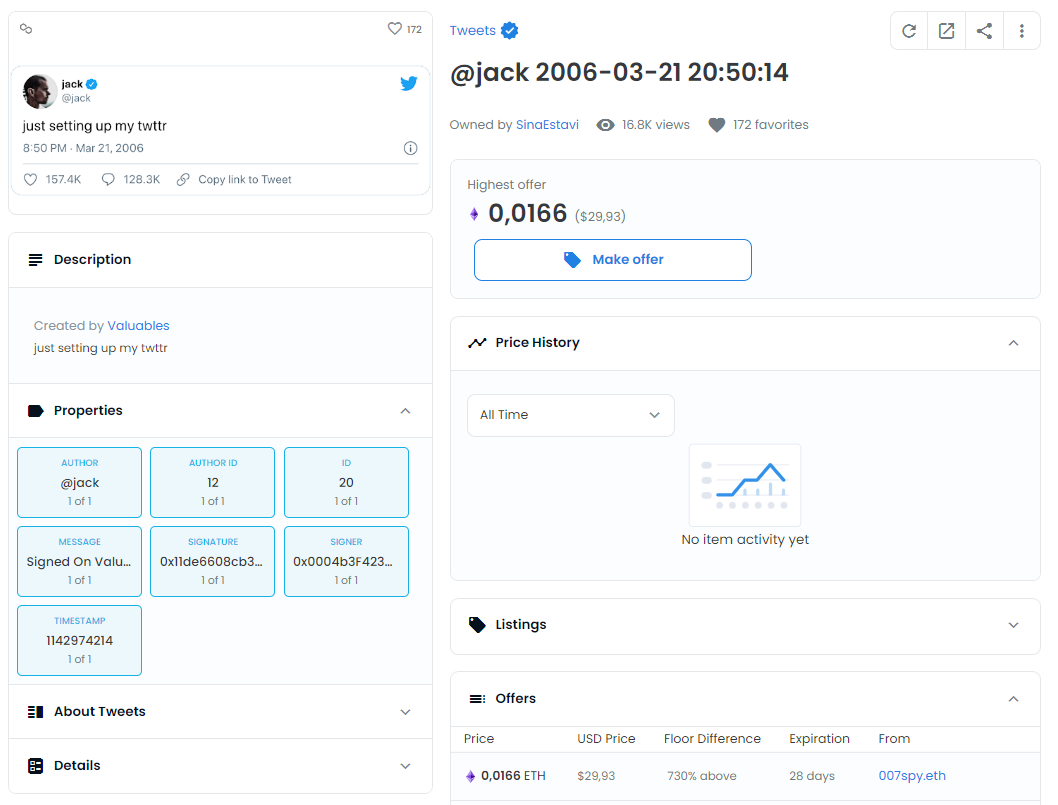Open the external link icon in top toolbar
This screenshot has width=1058, height=805.
pos(947,30)
